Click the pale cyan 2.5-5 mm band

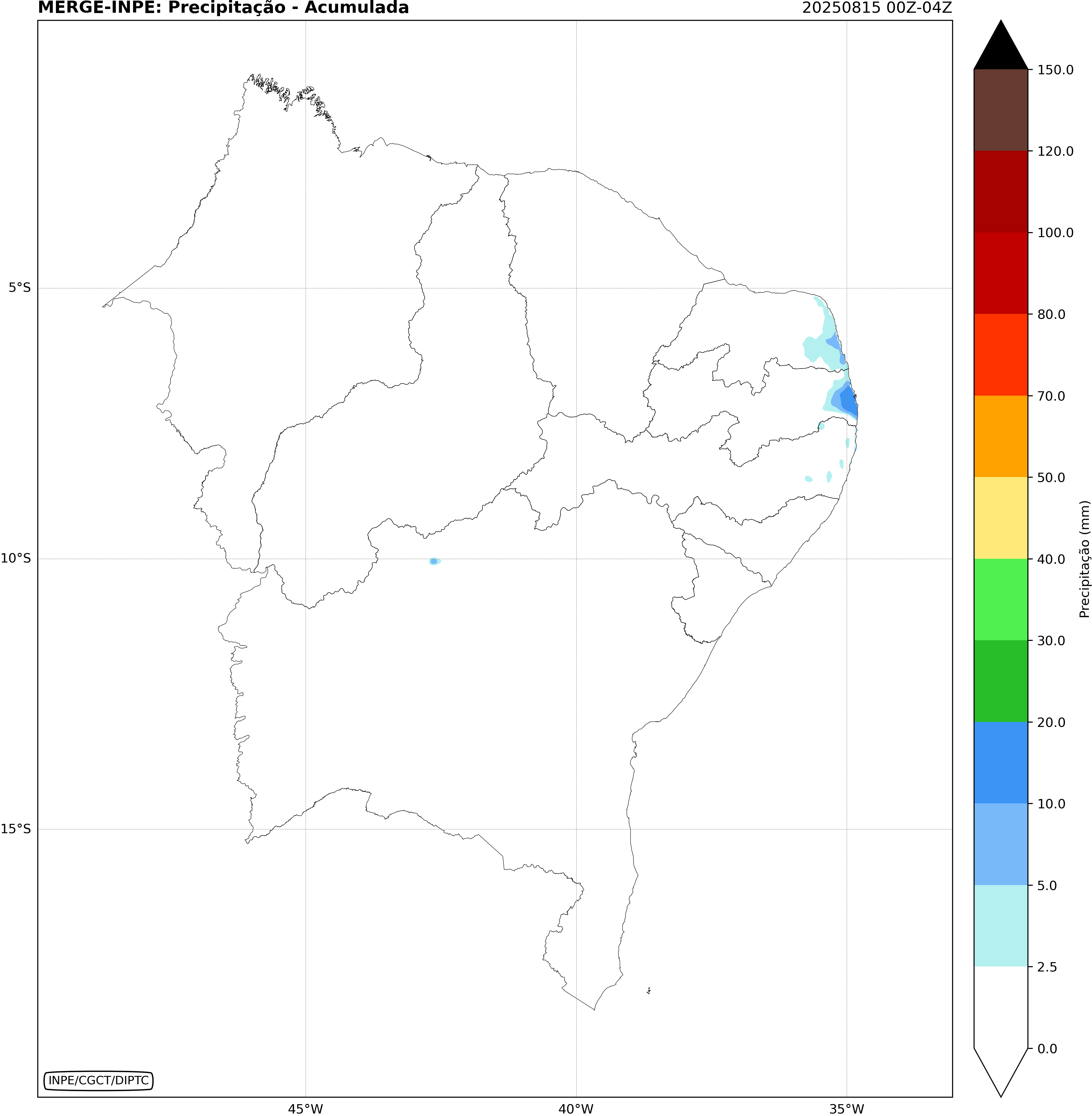pos(1000,925)
